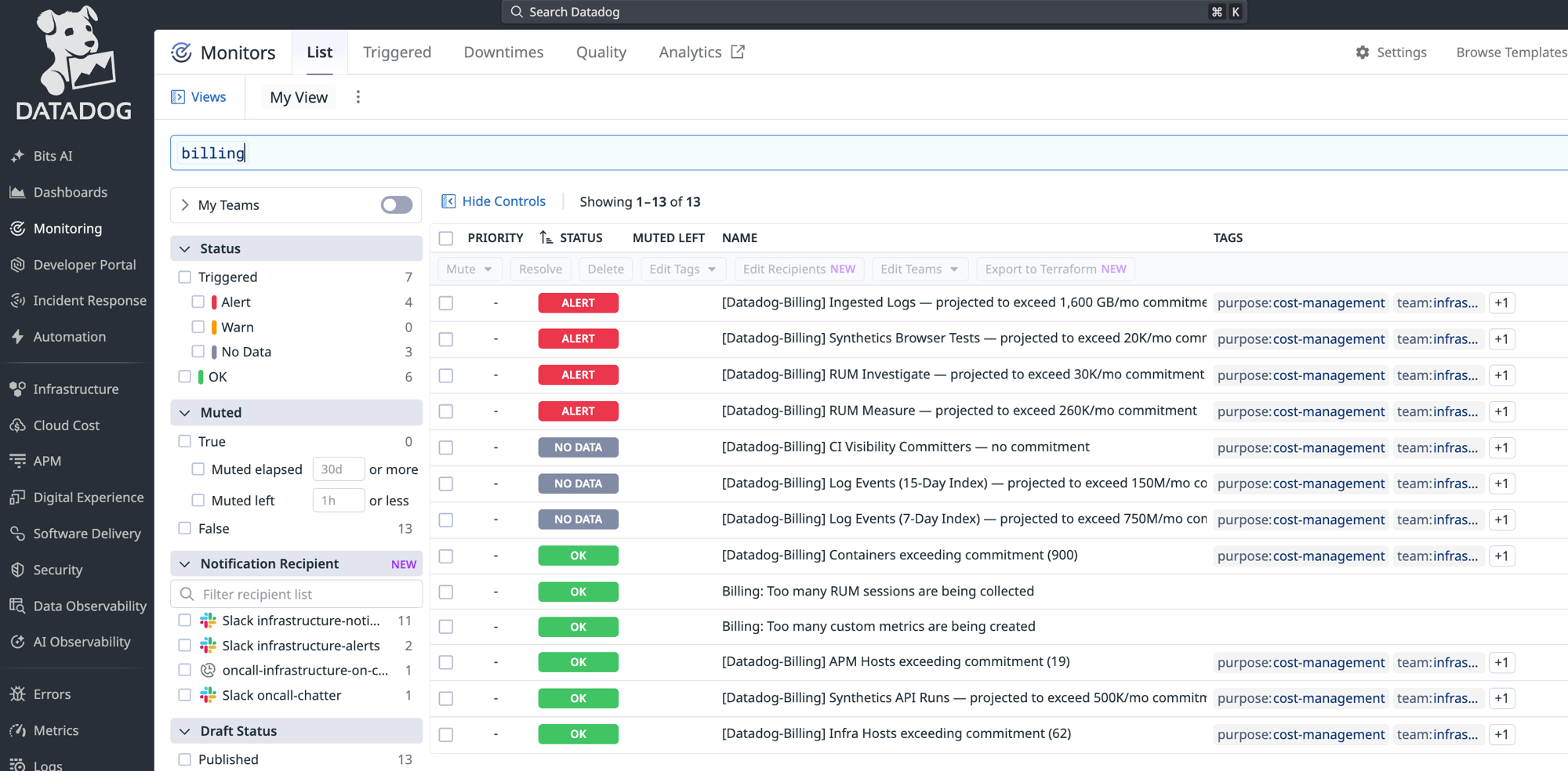Click the Views button

[x=199, y=97]
